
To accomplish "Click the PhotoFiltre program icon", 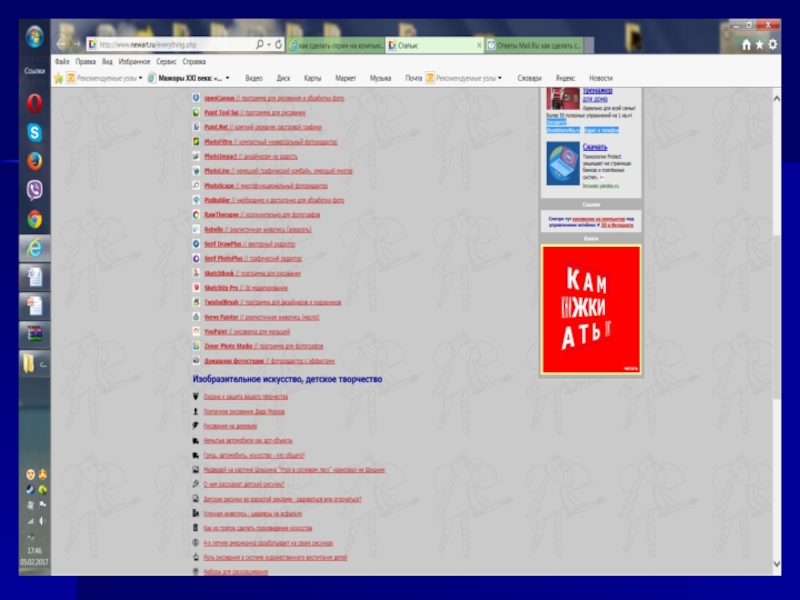I will click(x=196, y=141).
